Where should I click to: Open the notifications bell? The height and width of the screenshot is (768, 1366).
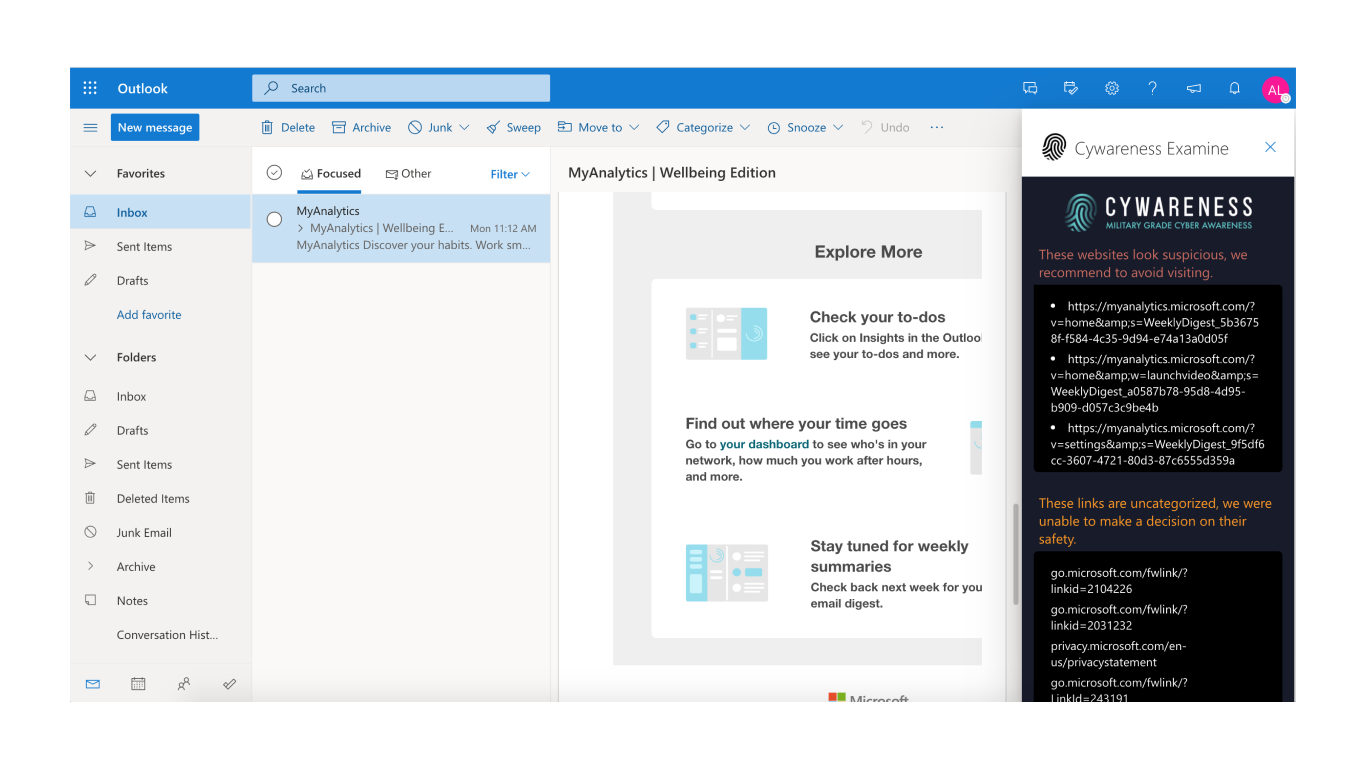pos(1235,88)
